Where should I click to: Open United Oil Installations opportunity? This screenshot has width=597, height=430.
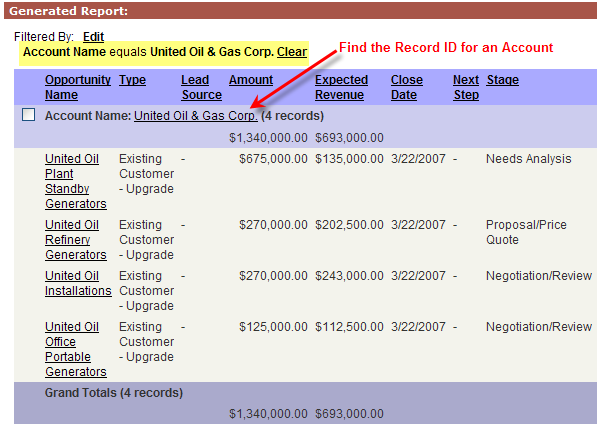click(x=78, y=283)
